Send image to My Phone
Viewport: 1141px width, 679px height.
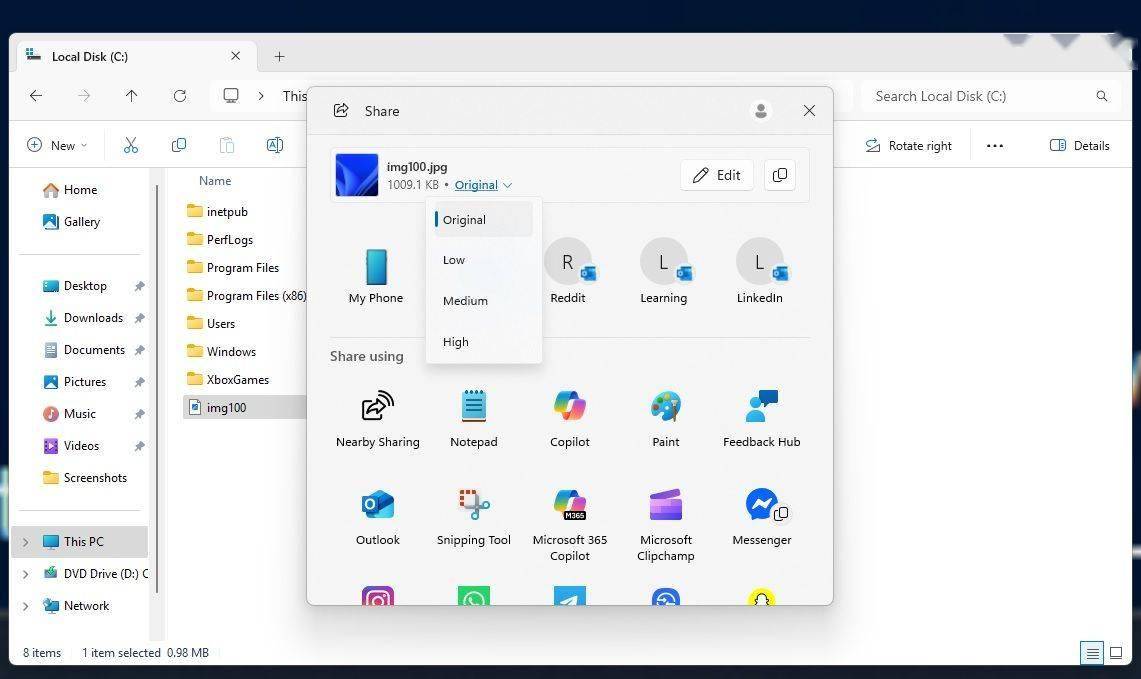tap(376, 276)
